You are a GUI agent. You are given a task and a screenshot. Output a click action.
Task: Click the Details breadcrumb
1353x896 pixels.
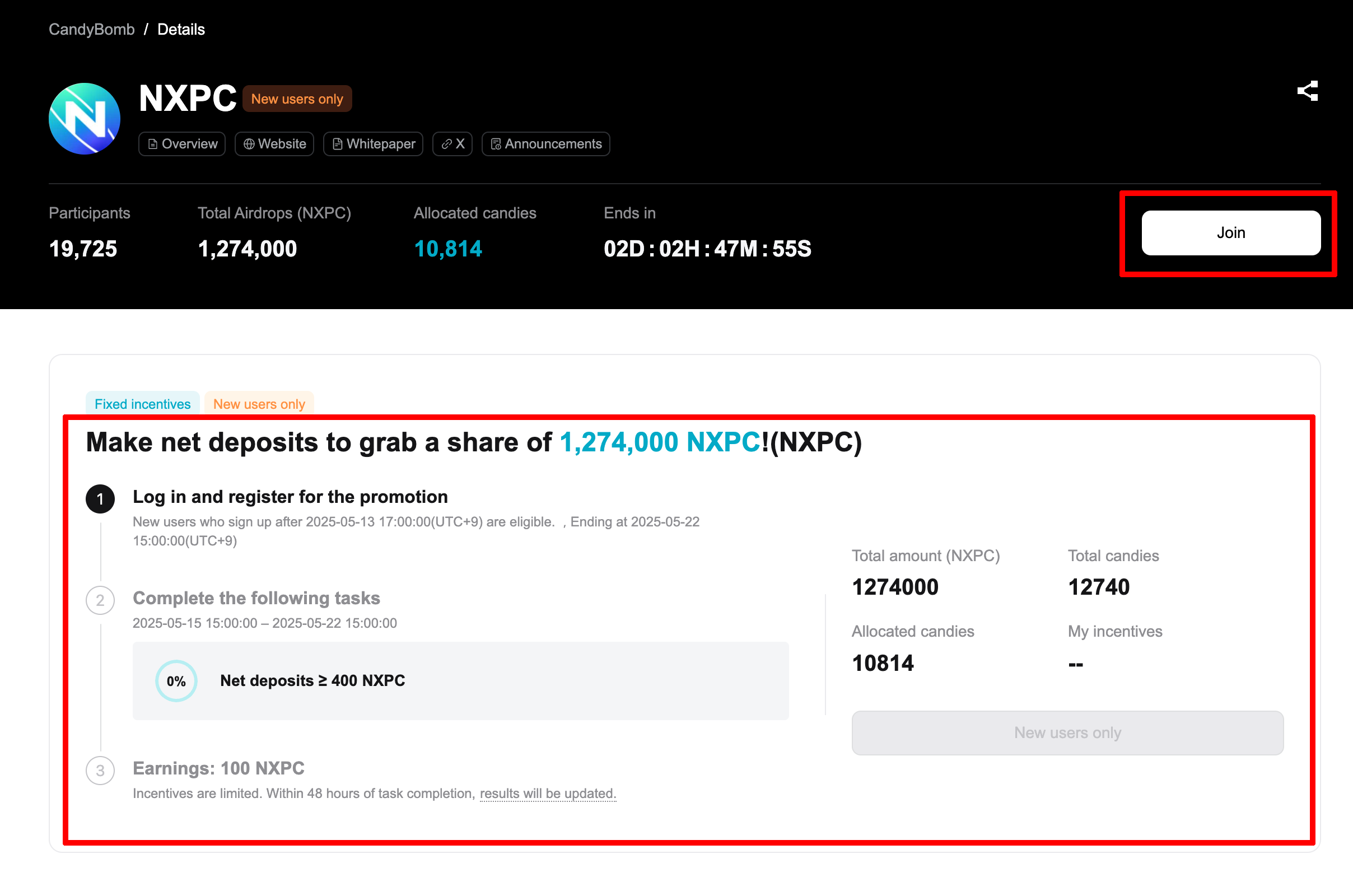point(180,29)
